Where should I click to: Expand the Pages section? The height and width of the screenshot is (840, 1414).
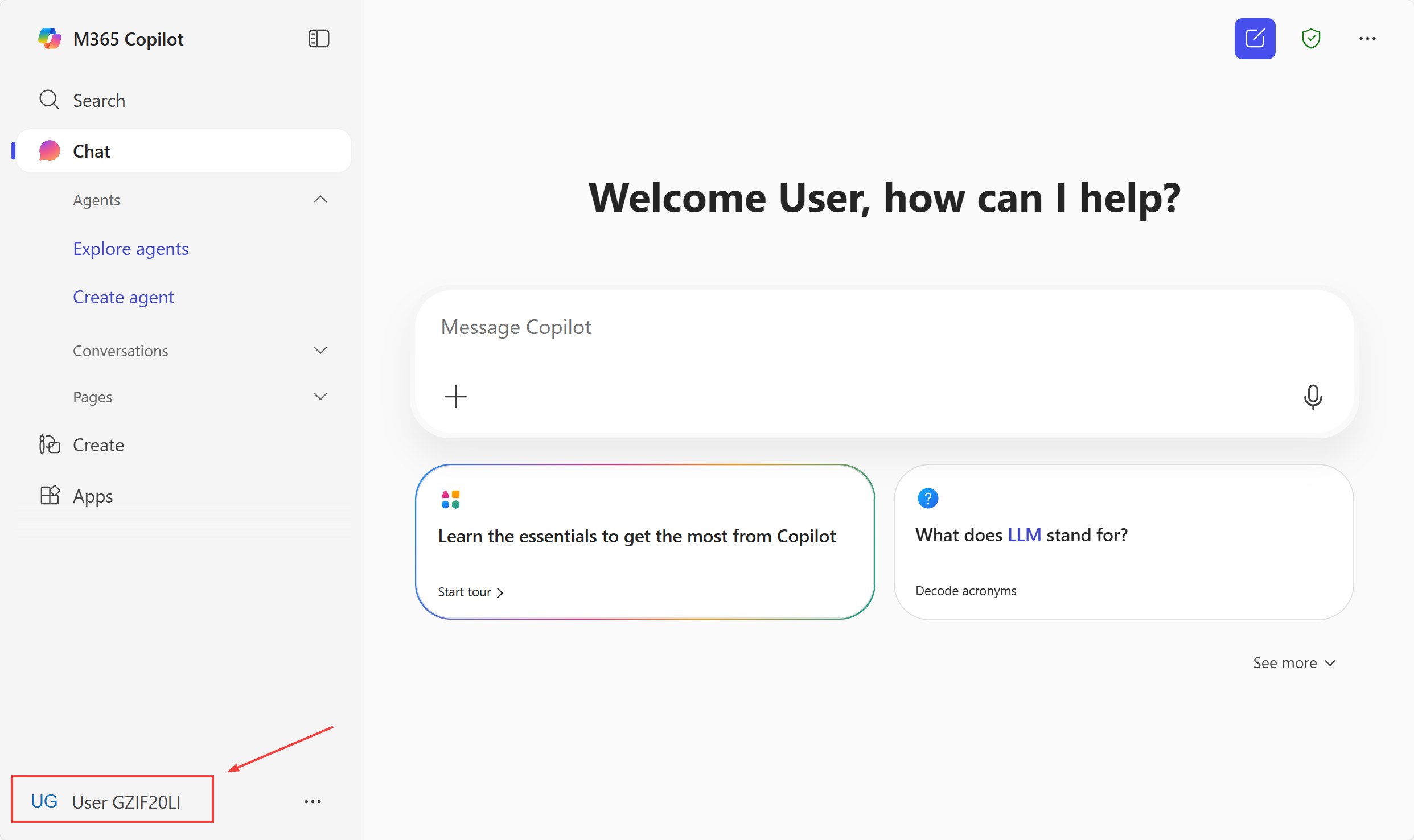pyautogui.click(x=320, y=397)
